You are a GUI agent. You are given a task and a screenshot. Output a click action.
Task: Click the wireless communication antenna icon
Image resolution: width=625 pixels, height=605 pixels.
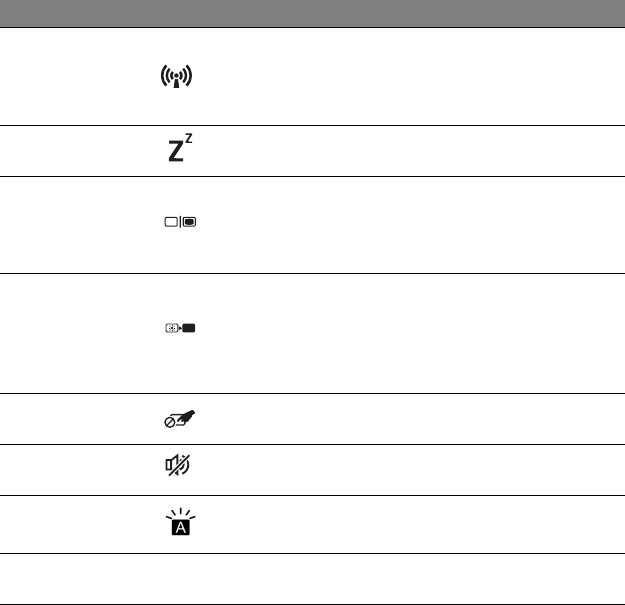click(x=176, y=77)
